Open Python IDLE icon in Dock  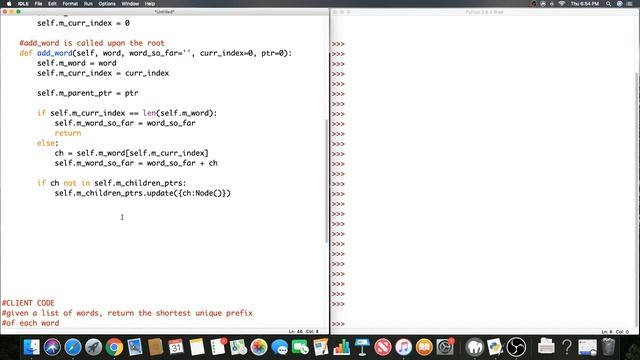coord(495,347)
